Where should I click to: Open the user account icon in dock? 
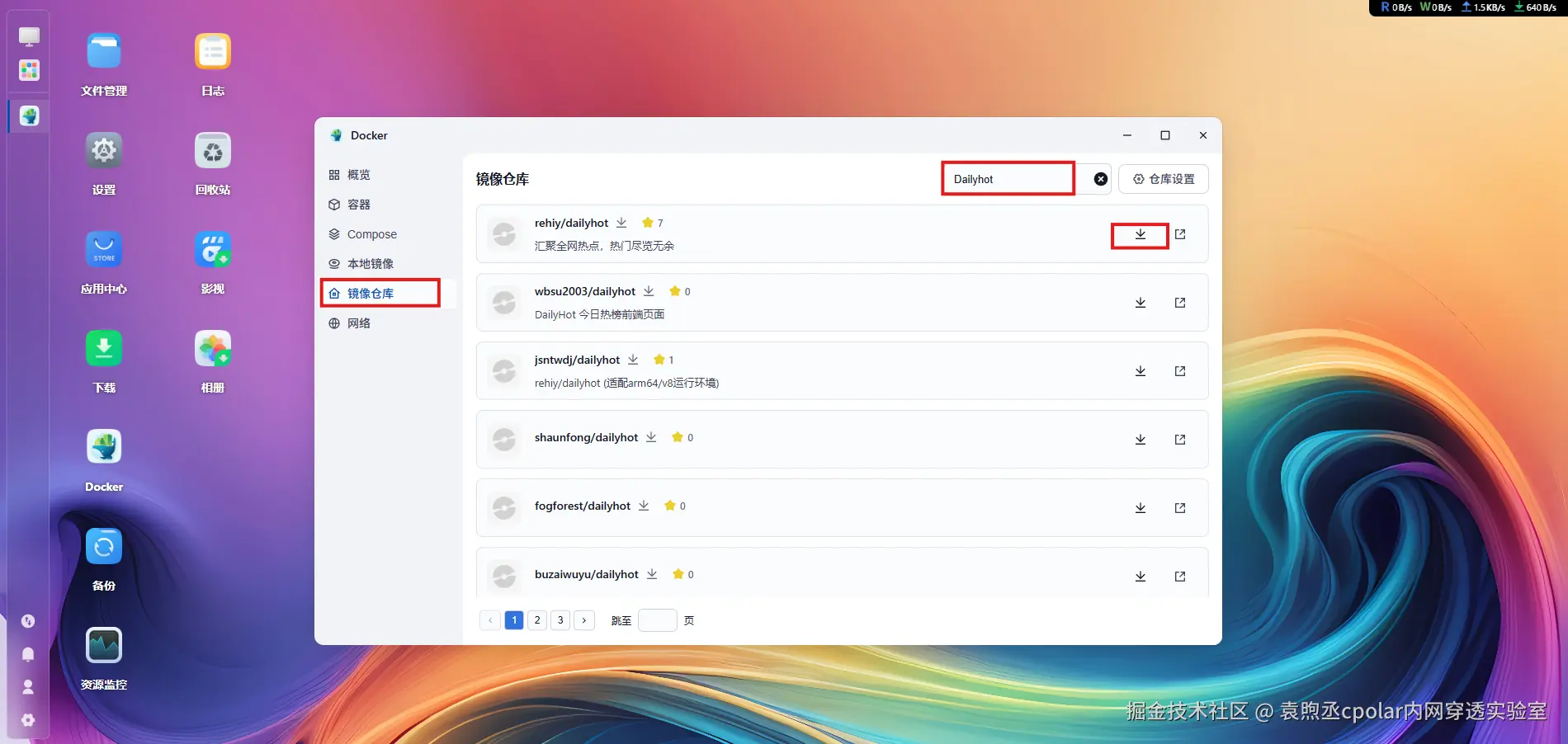28,686
